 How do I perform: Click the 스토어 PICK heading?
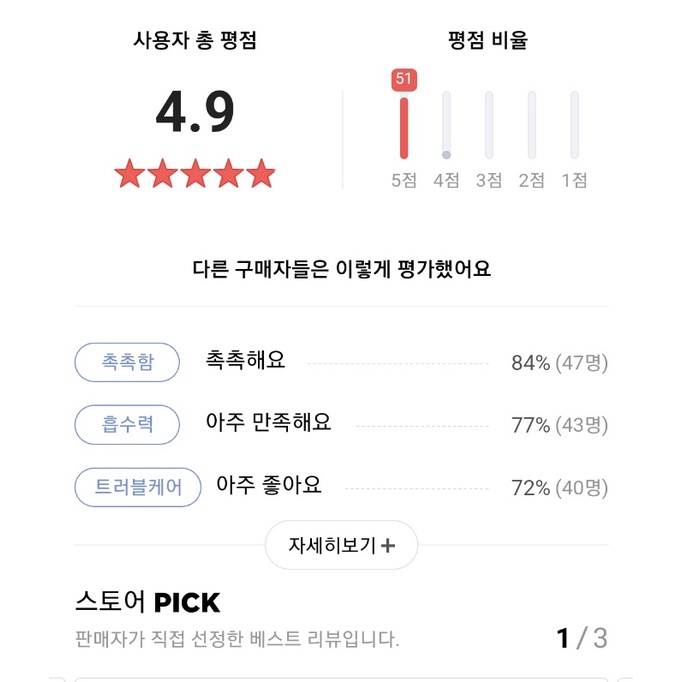(x=147, y=602)
